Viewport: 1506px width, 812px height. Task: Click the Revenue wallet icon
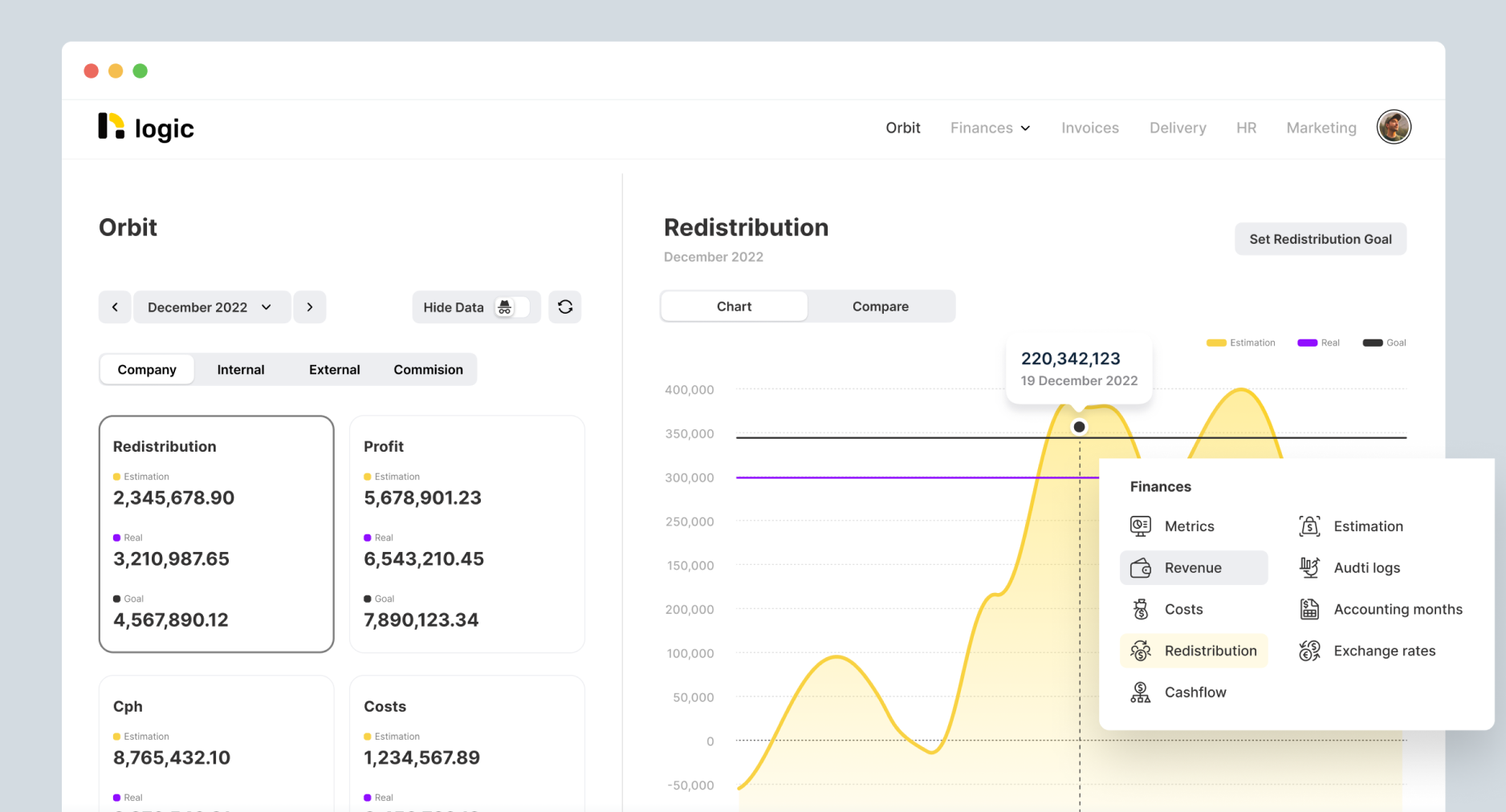click(1141, 567)
